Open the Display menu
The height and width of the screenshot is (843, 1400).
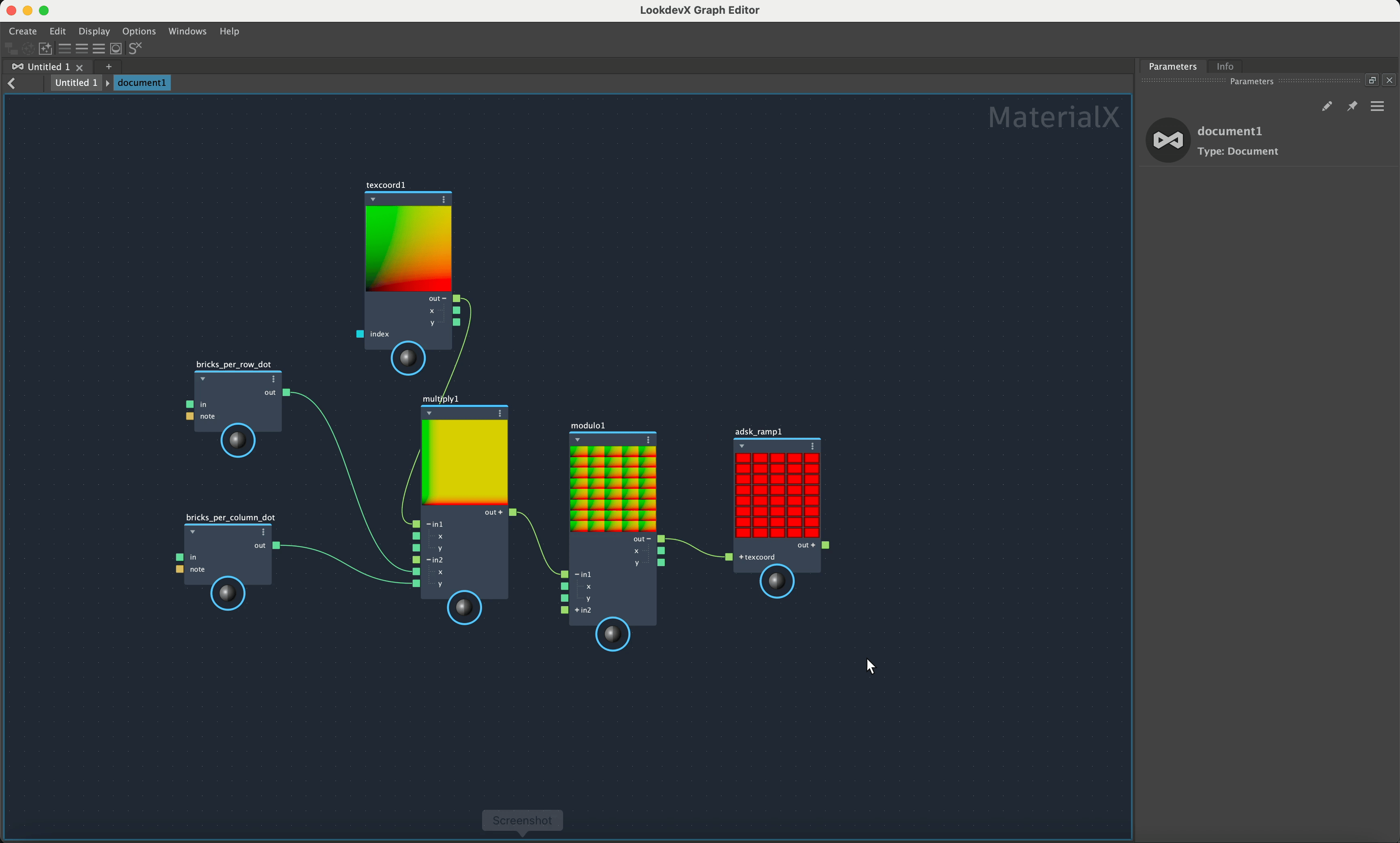pyautogui.click(x=94, y=31)
